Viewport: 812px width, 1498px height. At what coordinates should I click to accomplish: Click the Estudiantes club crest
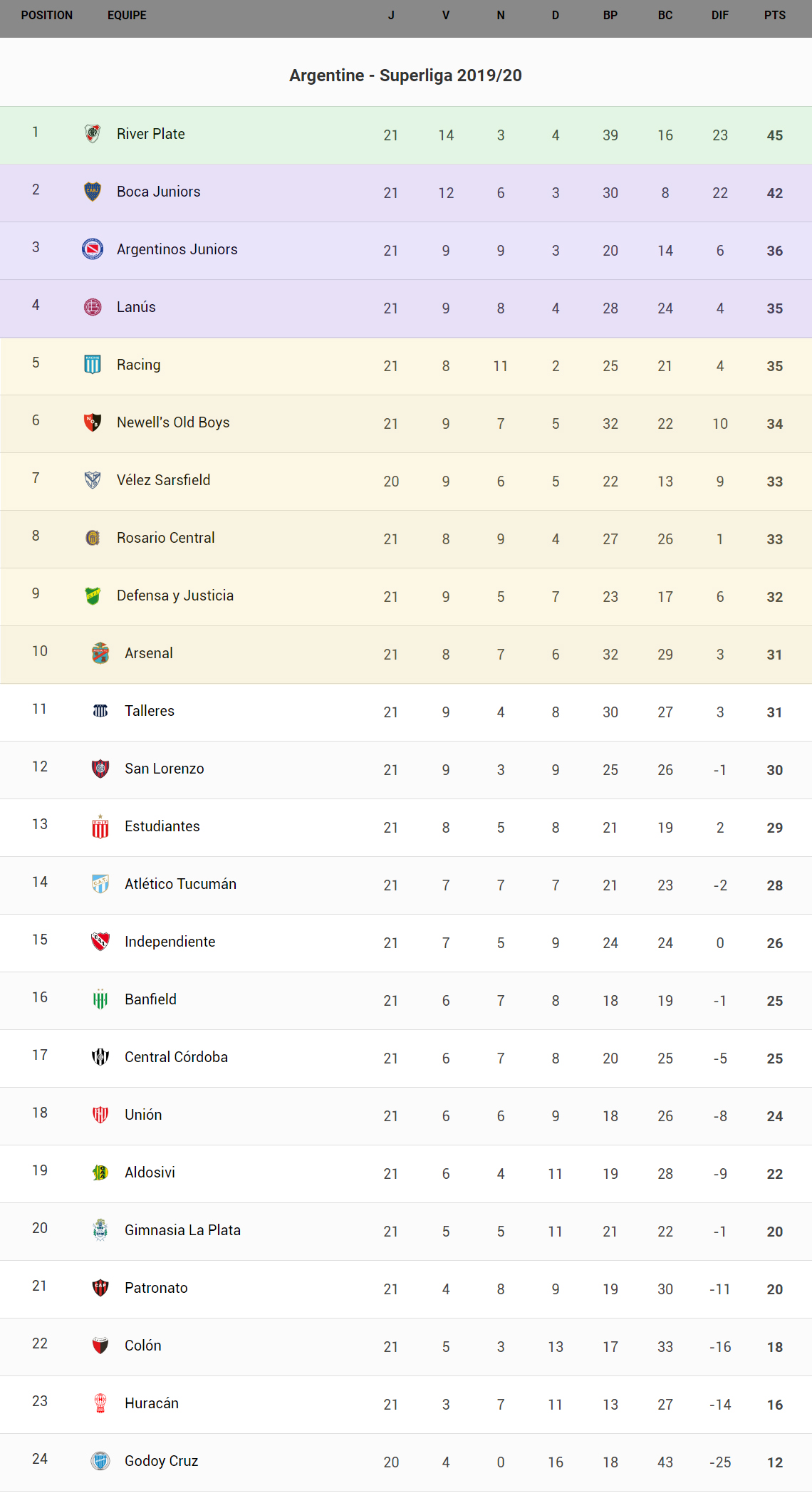click(x=100, y=826)
